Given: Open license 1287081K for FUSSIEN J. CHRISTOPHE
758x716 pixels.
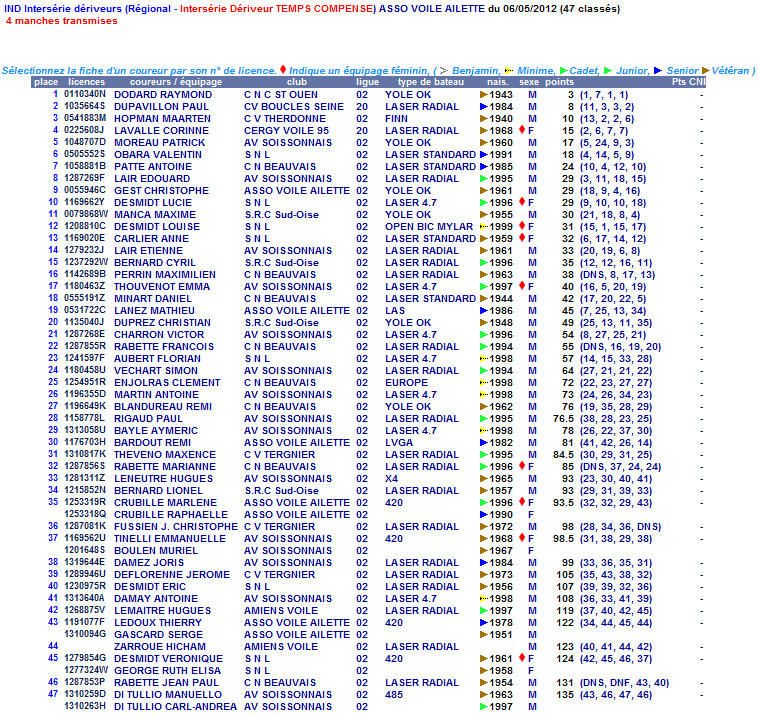Looking at the screenshot, I should click(85, 526).
